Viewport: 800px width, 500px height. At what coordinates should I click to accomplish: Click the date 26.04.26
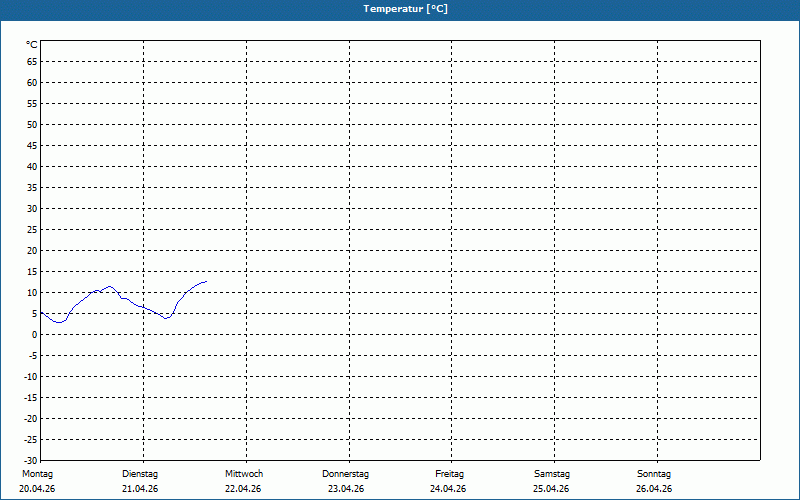click(x=654, y=489)
